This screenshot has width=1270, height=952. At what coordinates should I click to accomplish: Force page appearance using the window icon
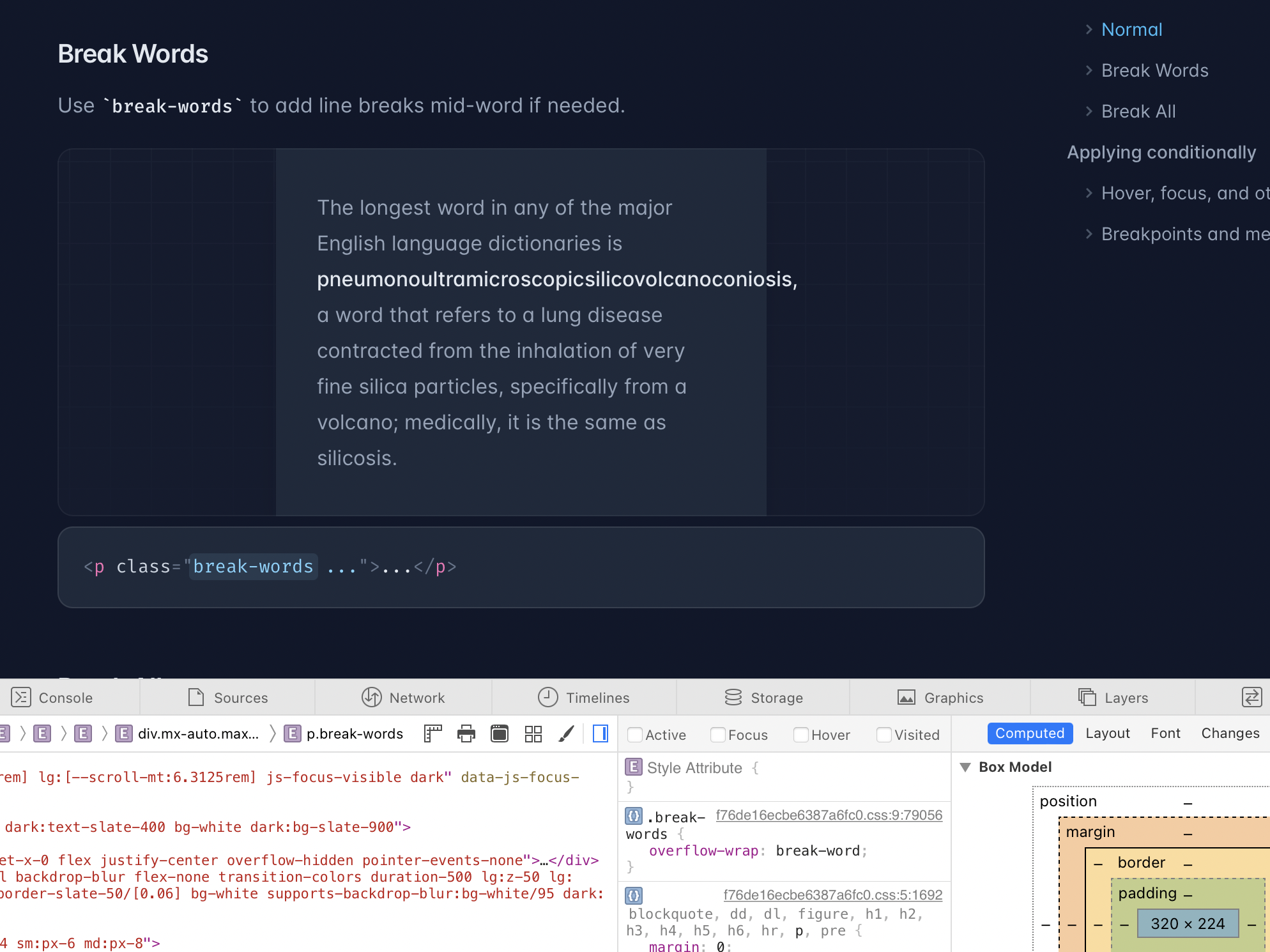tap(500, 733)
